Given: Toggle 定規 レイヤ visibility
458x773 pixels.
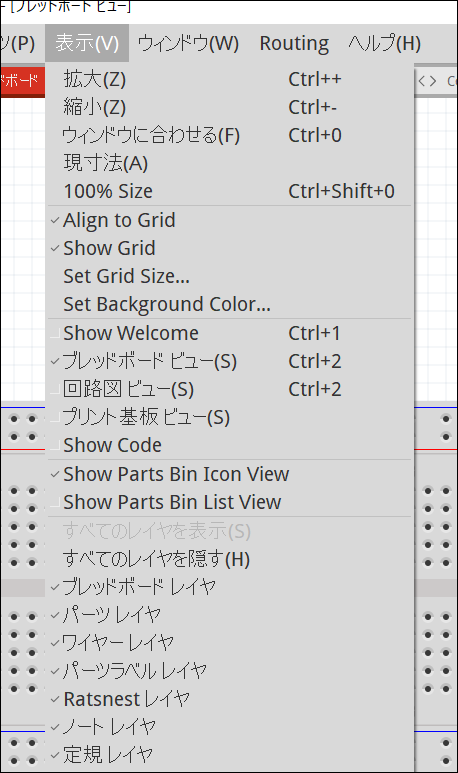Looking at the screenshot, I should (229, 755).
